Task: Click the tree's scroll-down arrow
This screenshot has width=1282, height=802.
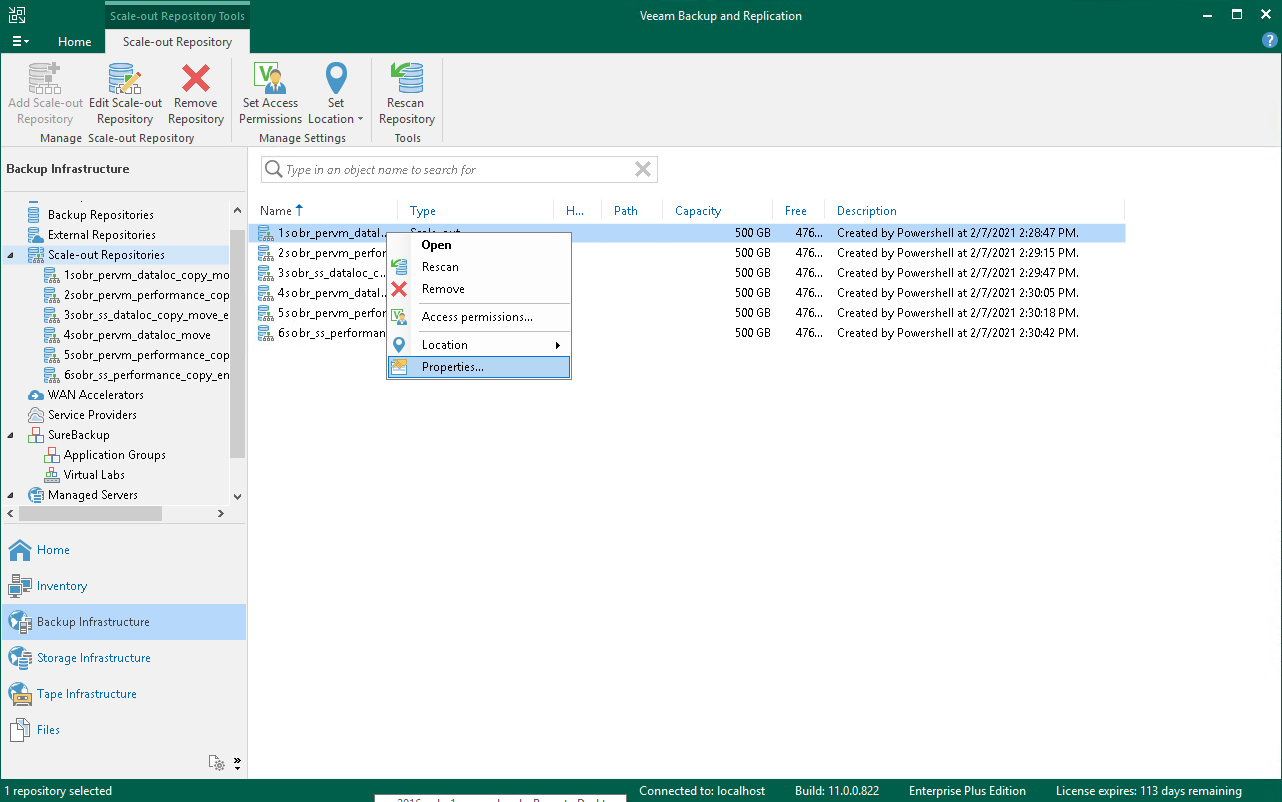Action: [237, 497]
